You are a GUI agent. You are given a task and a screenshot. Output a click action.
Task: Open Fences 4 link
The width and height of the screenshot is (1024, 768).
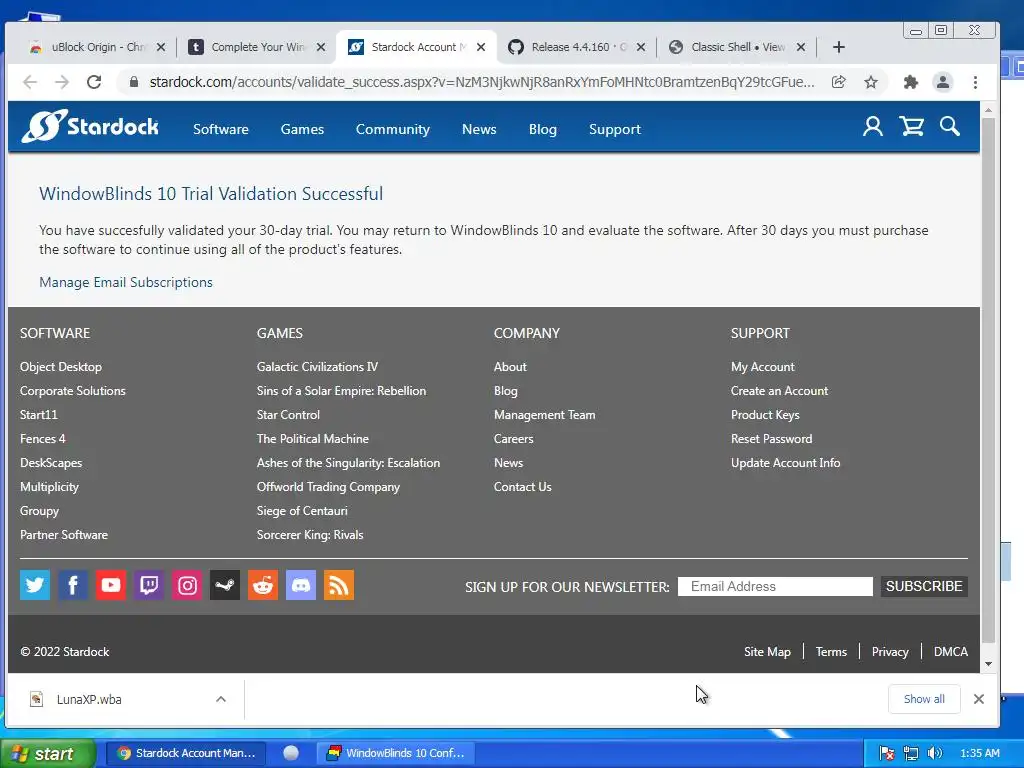(42, 439)
